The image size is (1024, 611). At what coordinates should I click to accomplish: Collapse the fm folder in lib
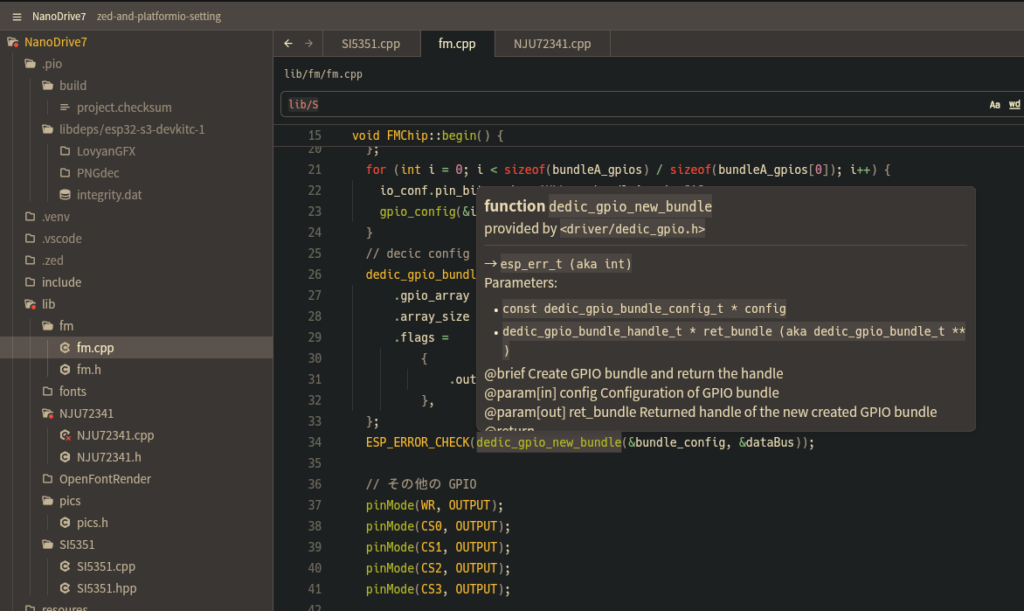pyautogui.click(x=65, y=326)
